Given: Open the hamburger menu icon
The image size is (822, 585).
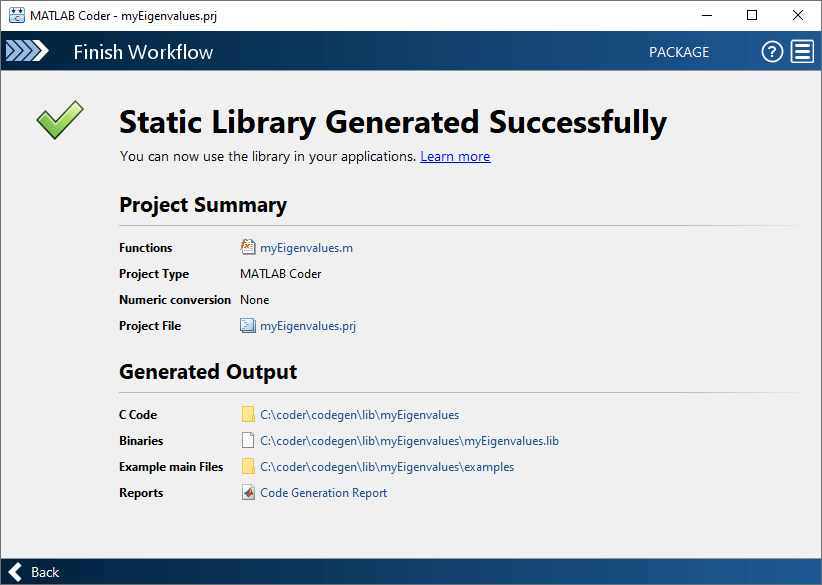Looking at the screenshot, I should [802, 52].
